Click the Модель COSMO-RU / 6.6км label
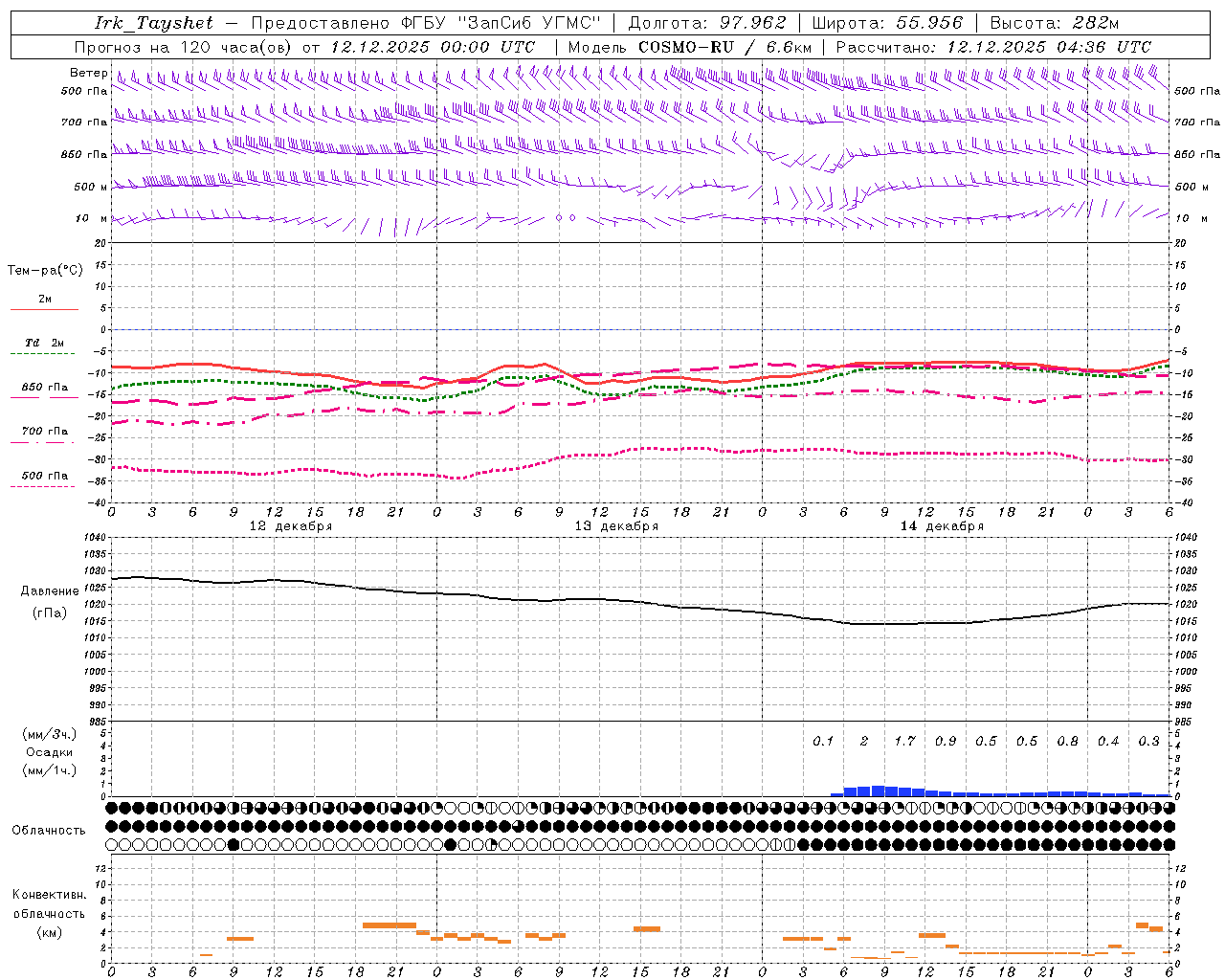 tap(690, 47)
